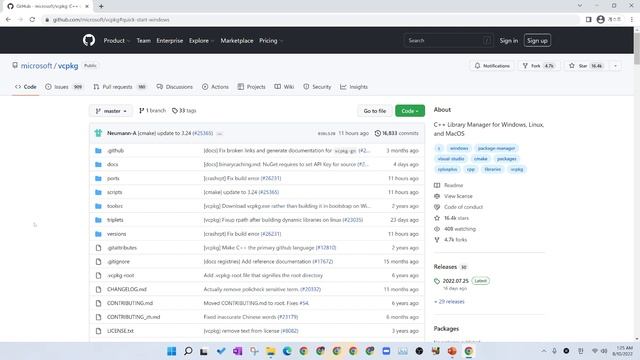Viewport: 640px width, 360px height.
Task: Open File Explorer from the taskbar
Action: 271,351
